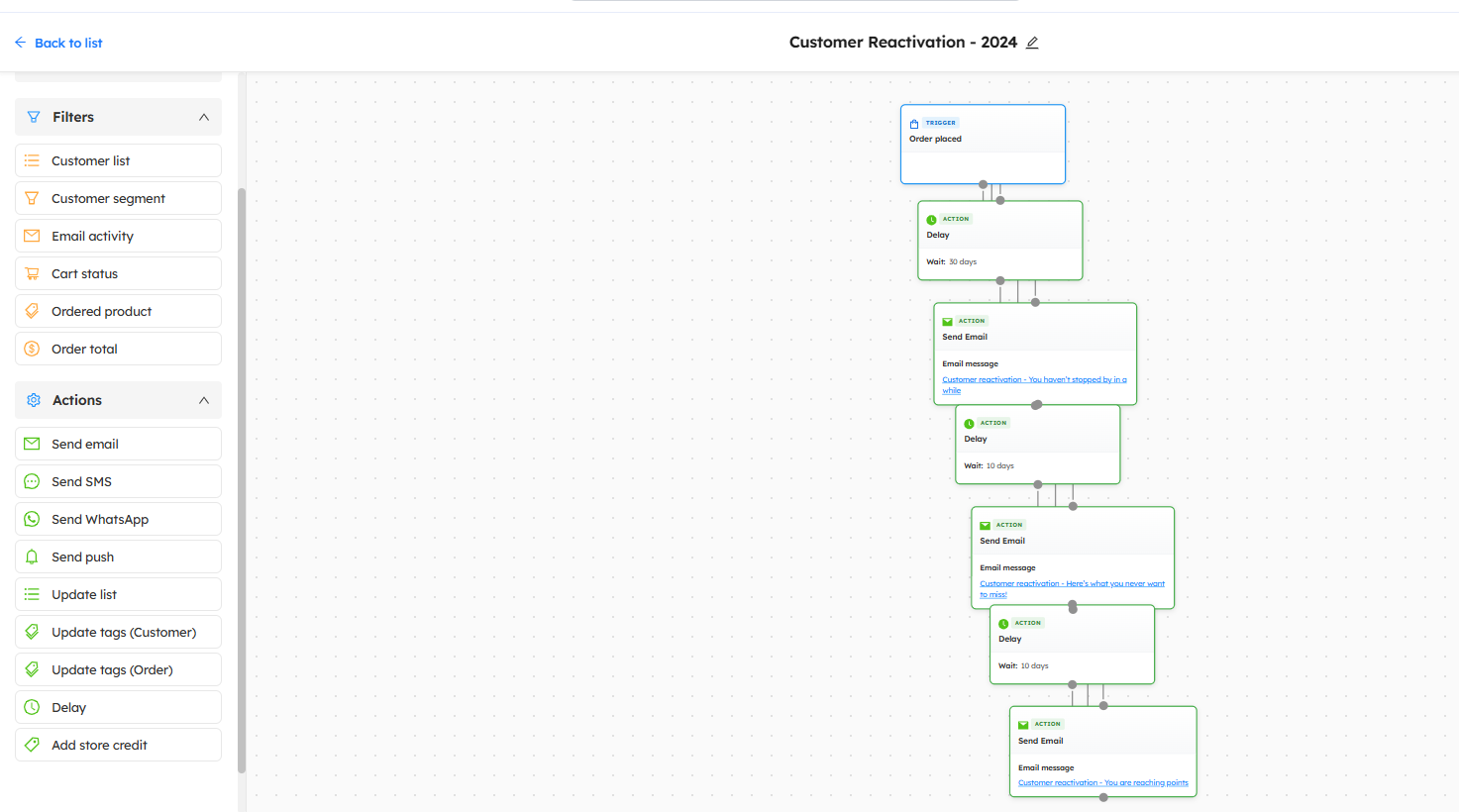Click the pencil icon to edit workflow title
This screenshot has width=1459, height=812.
point(1032,43)
